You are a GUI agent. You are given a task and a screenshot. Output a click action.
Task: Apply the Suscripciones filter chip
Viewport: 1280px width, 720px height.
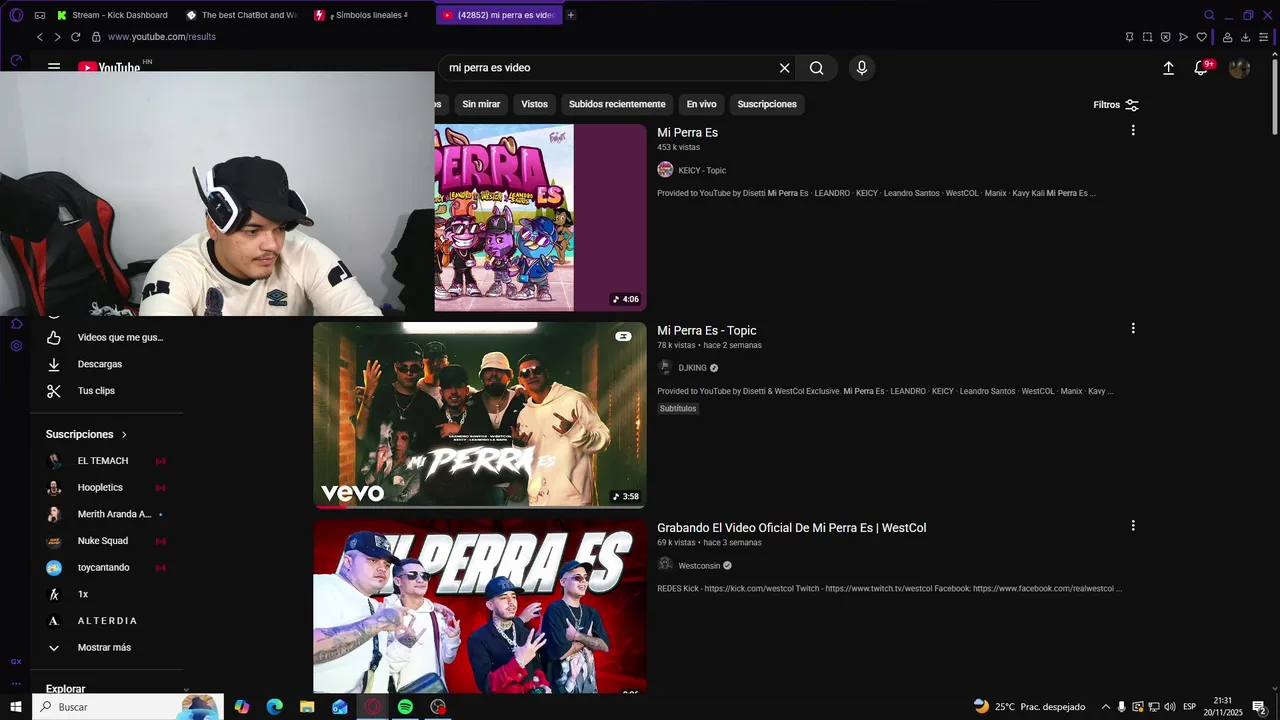coord(767,104)
